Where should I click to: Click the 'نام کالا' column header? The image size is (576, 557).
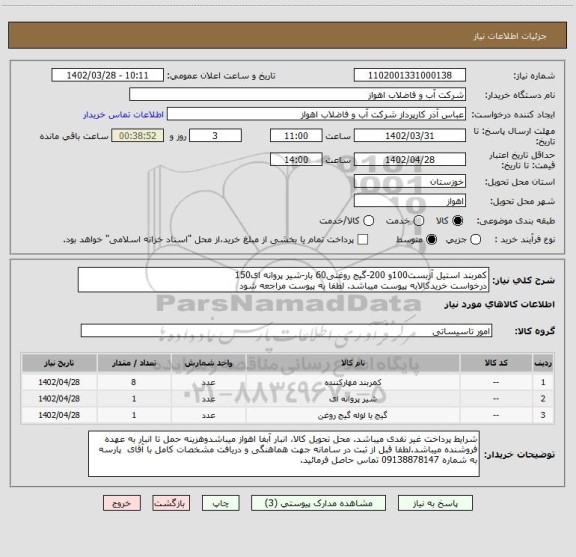353,363
